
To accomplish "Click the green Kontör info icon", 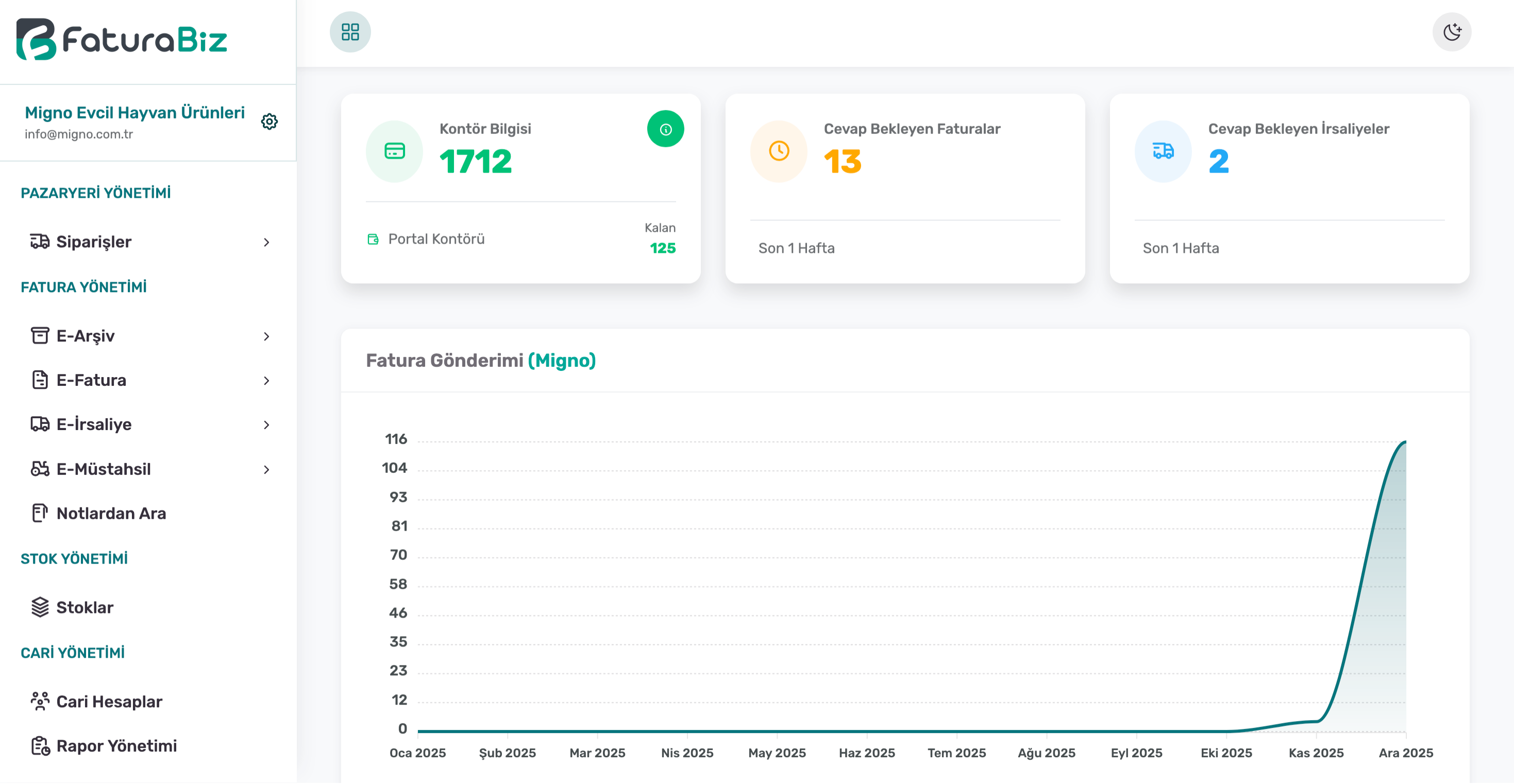I will tap(665, 129).
